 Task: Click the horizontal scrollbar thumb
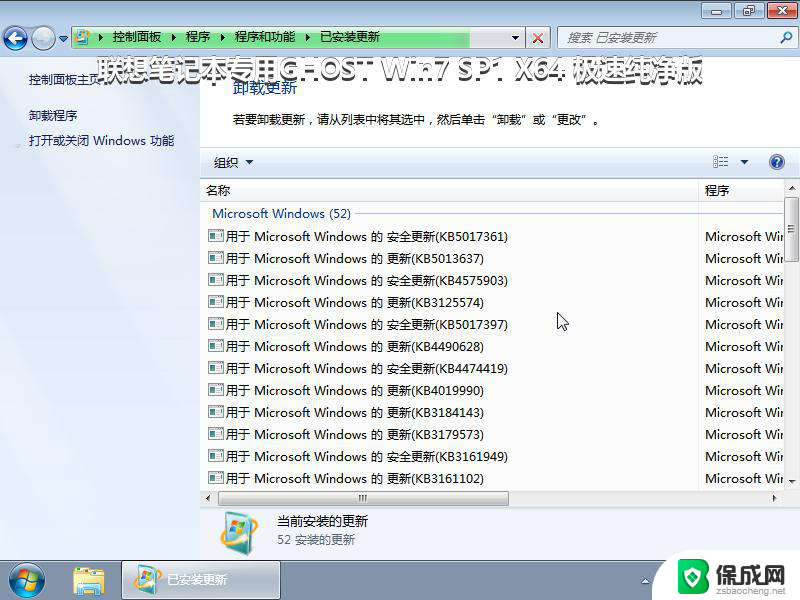click(x=363, y=498)
